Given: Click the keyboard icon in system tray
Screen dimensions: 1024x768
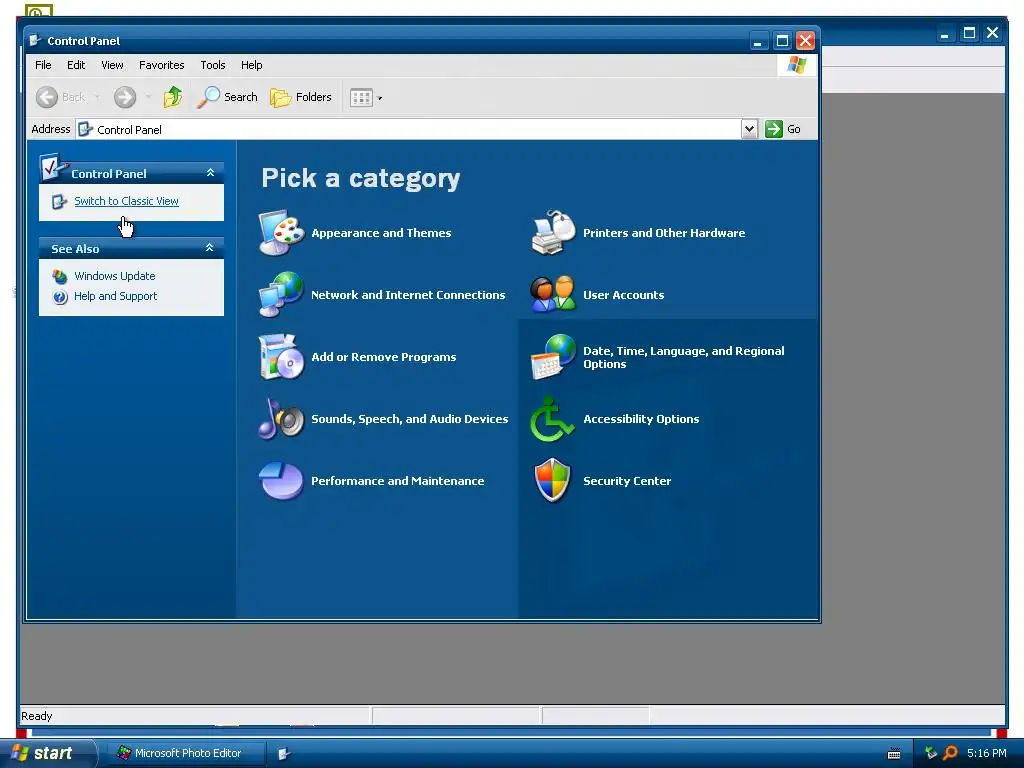Looking at the screenshot, I should (894, 754).
